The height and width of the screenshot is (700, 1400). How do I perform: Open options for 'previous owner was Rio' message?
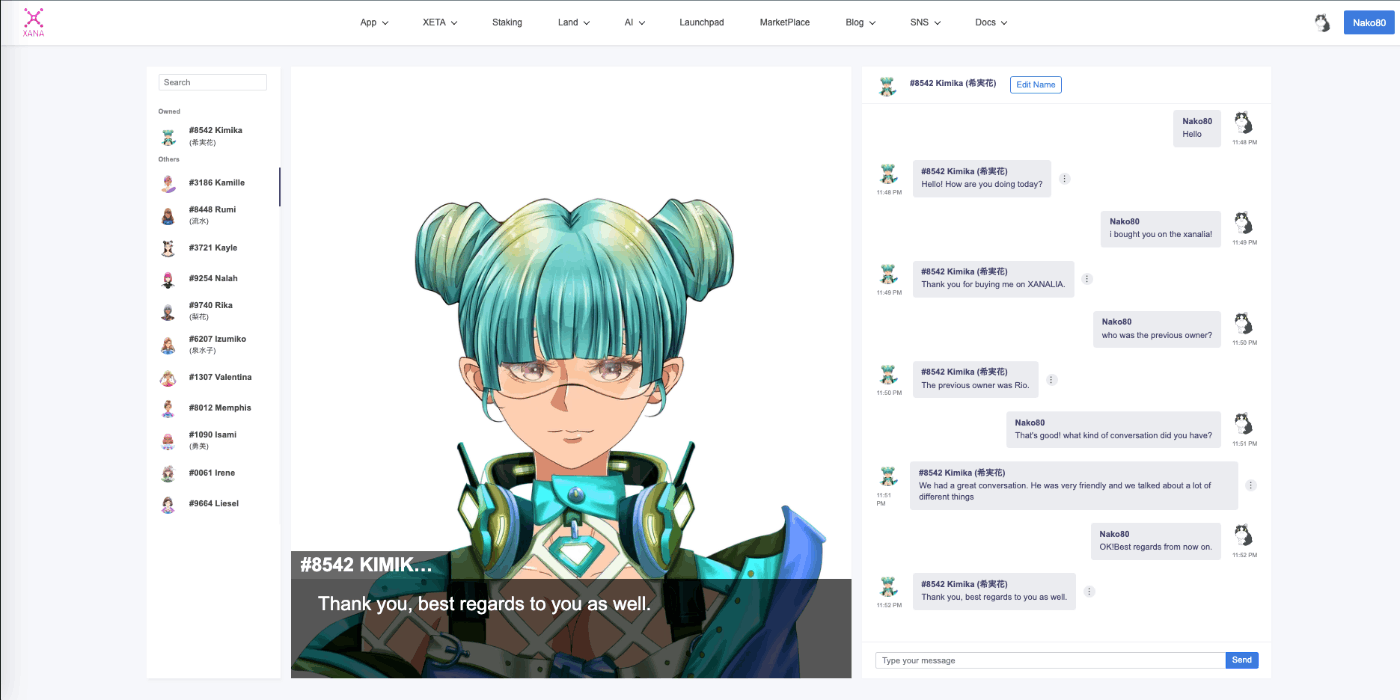click(x=1052, y=380)
